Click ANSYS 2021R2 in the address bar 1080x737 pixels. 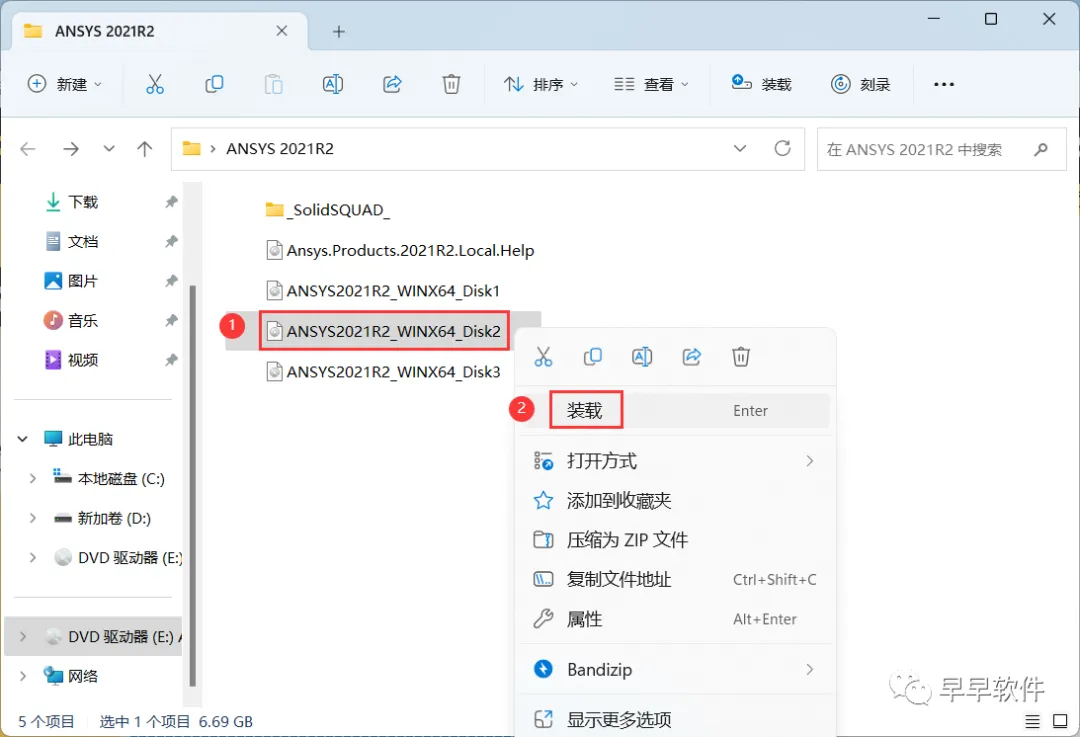click(280, 149)
